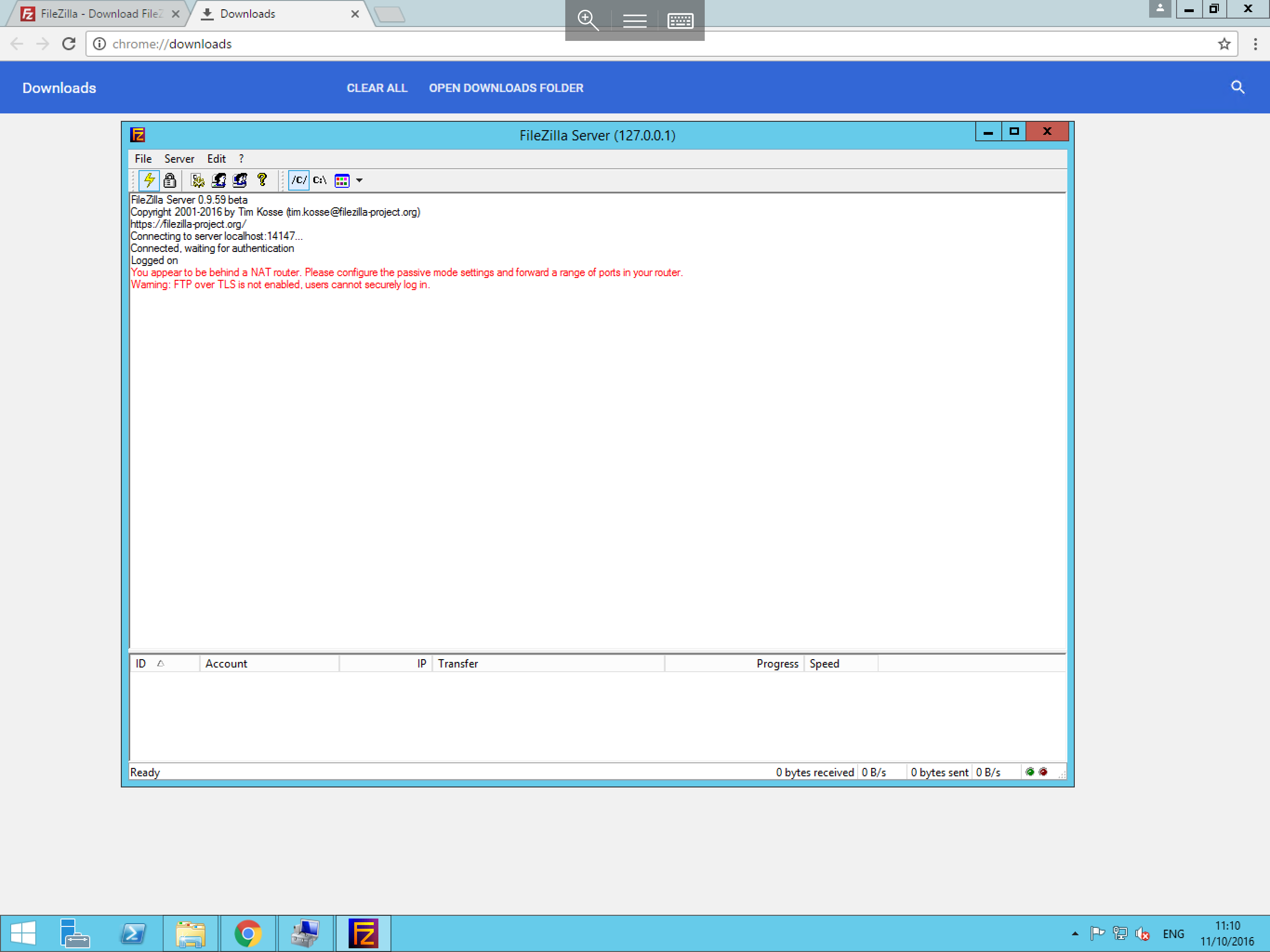Click the computer toolbox taskbar icon

(305, 933)
